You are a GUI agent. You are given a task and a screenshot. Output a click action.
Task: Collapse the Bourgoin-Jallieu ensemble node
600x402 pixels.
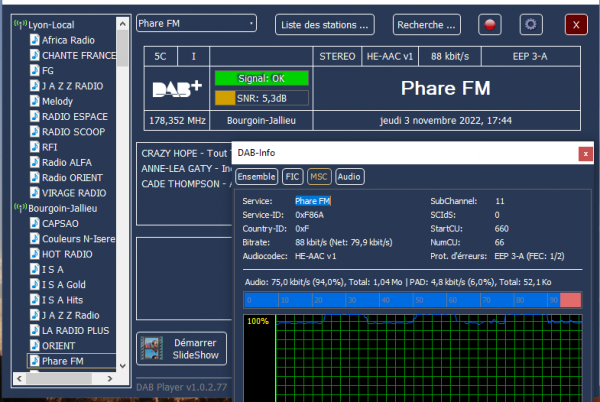(63, 208)
